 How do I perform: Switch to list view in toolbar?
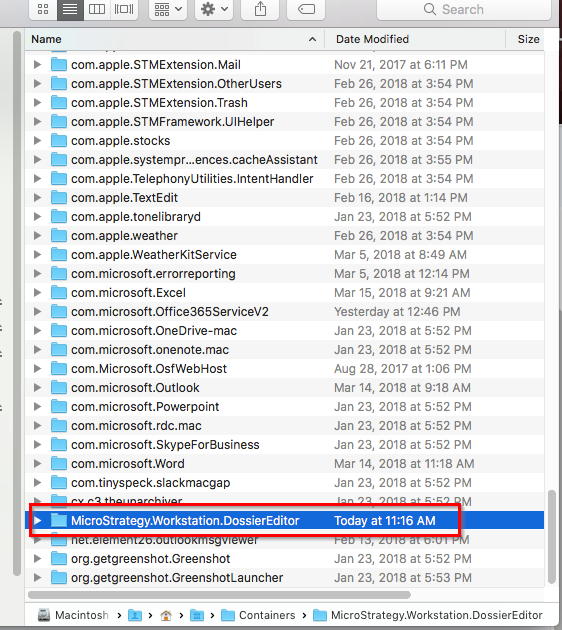click(x=70, y=9)
